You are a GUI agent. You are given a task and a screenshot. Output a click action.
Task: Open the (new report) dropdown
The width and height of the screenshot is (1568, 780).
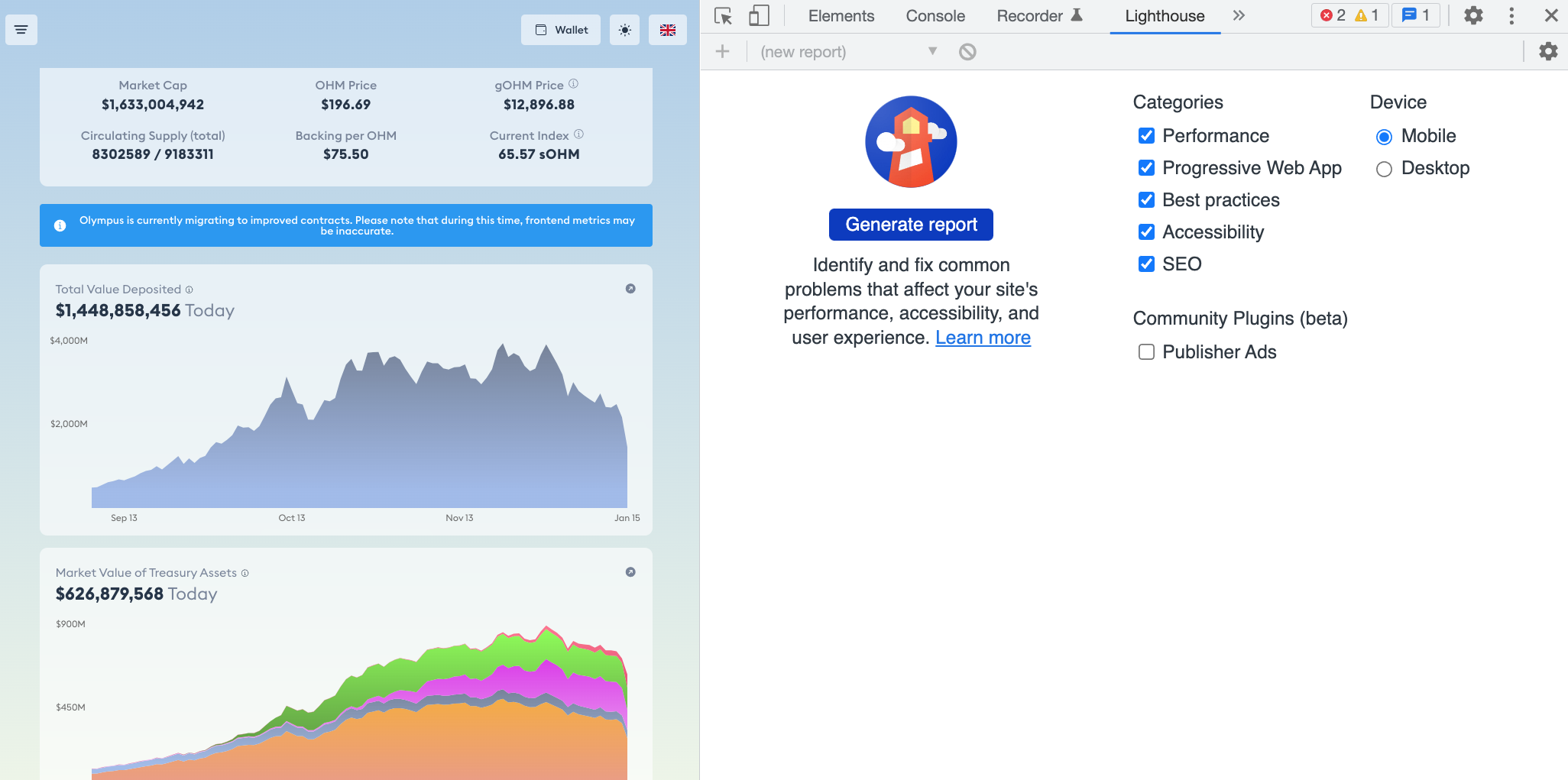(x=931, y=51)
